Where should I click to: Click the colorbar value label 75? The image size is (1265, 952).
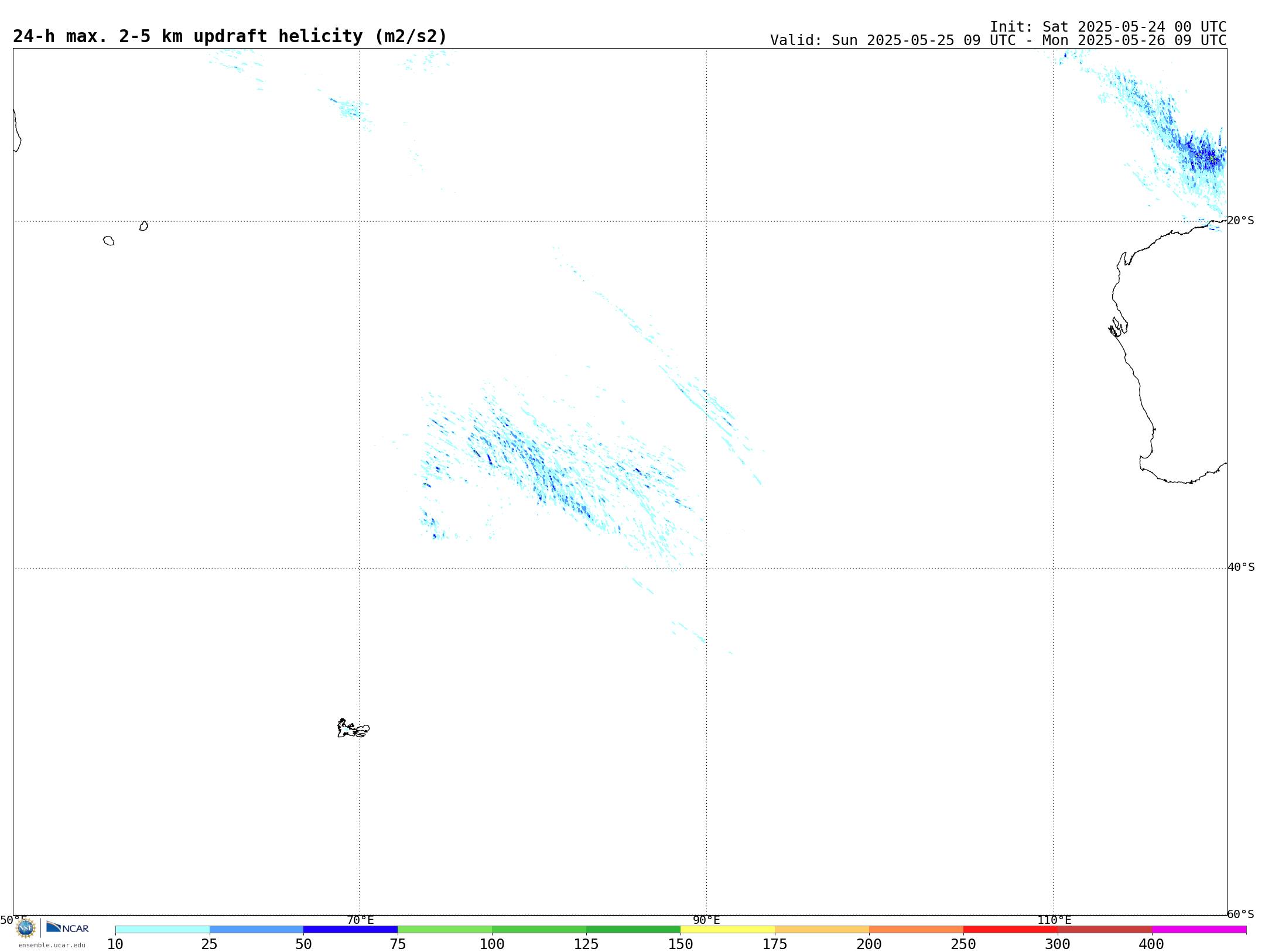(398, 944)
